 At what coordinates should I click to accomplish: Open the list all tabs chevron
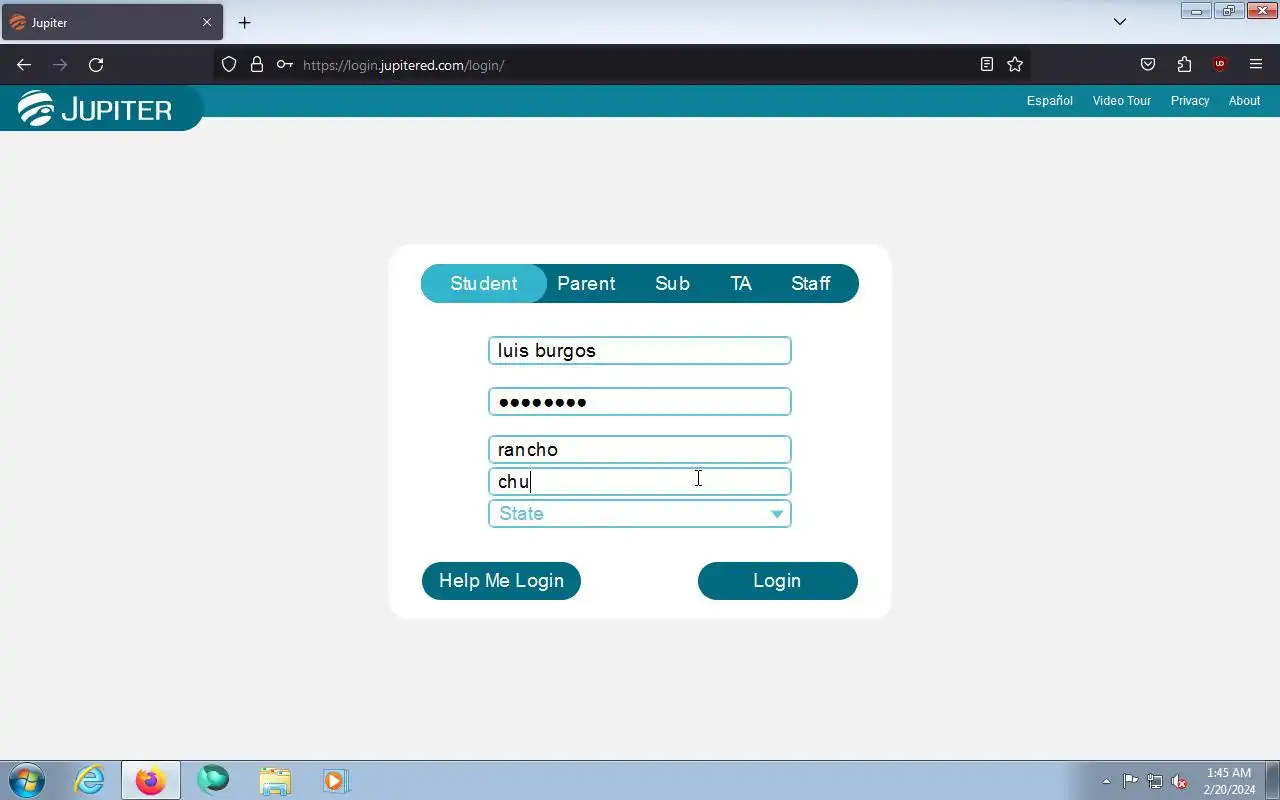click(x=1120, y=22)
